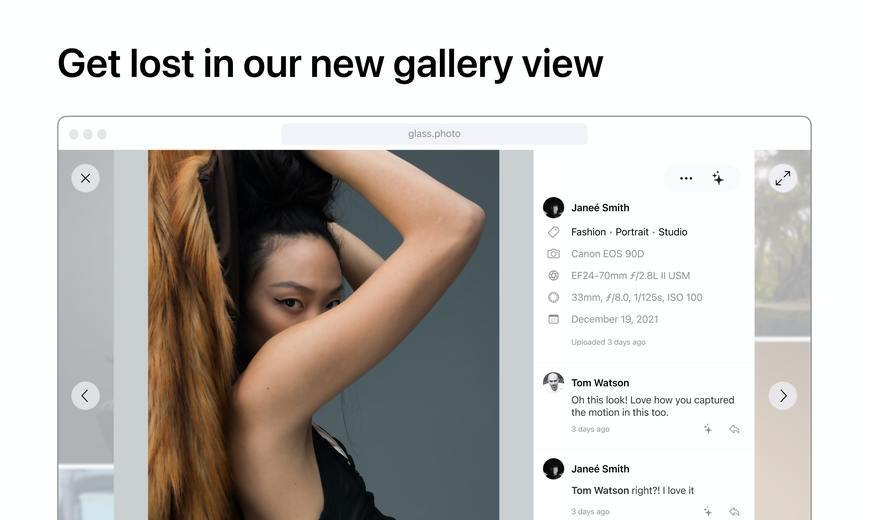Click the EF24-70mm lens info
Screen dimensions: 869x520
630,276
